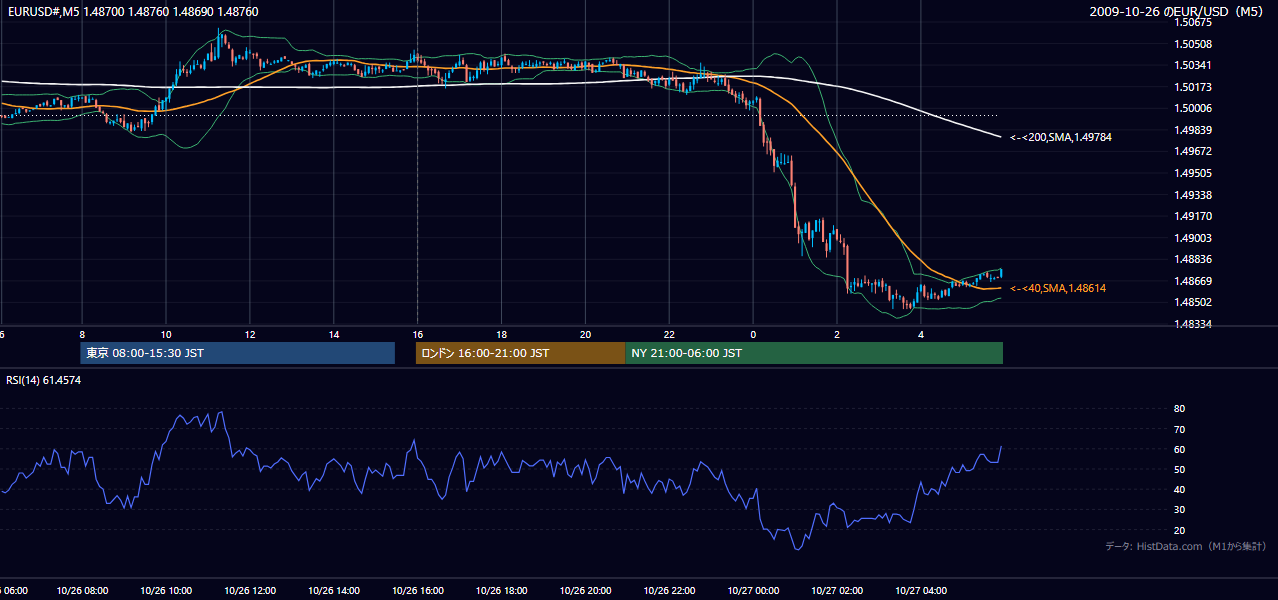This screenshot has width=1278, height=600.
Task: Click RSI scale level 40
Action: (x=1179, y=489)
